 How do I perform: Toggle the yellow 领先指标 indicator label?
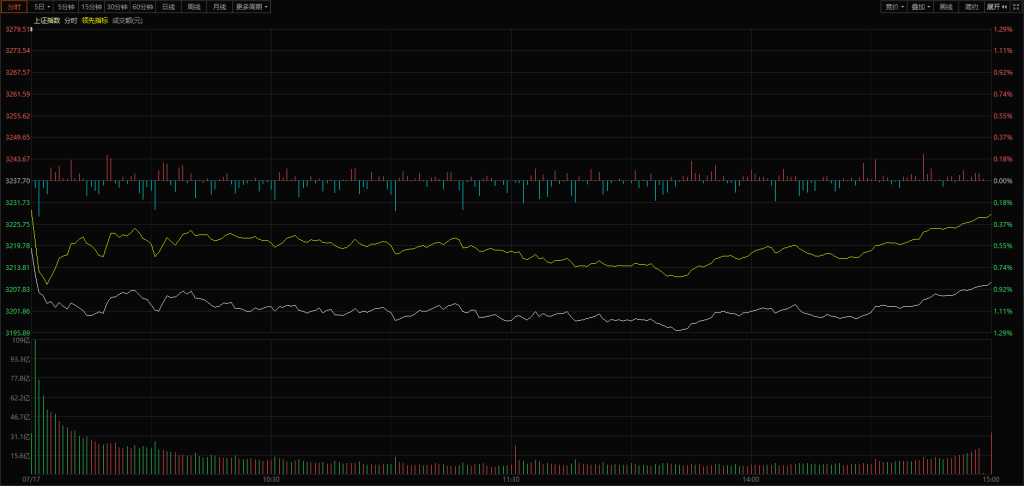point(95,20)
